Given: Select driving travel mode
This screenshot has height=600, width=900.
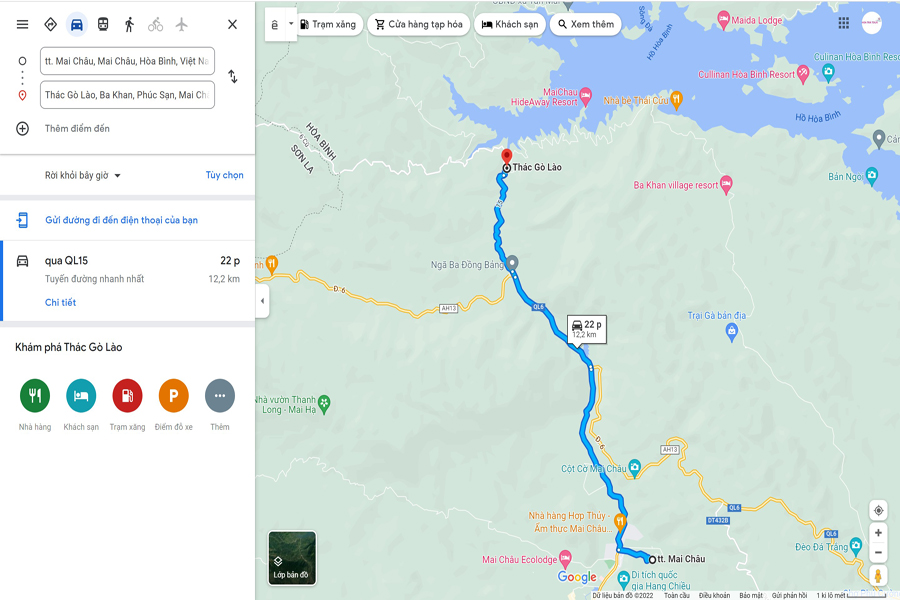Looking at the screenshot, I should coord(76,25).
